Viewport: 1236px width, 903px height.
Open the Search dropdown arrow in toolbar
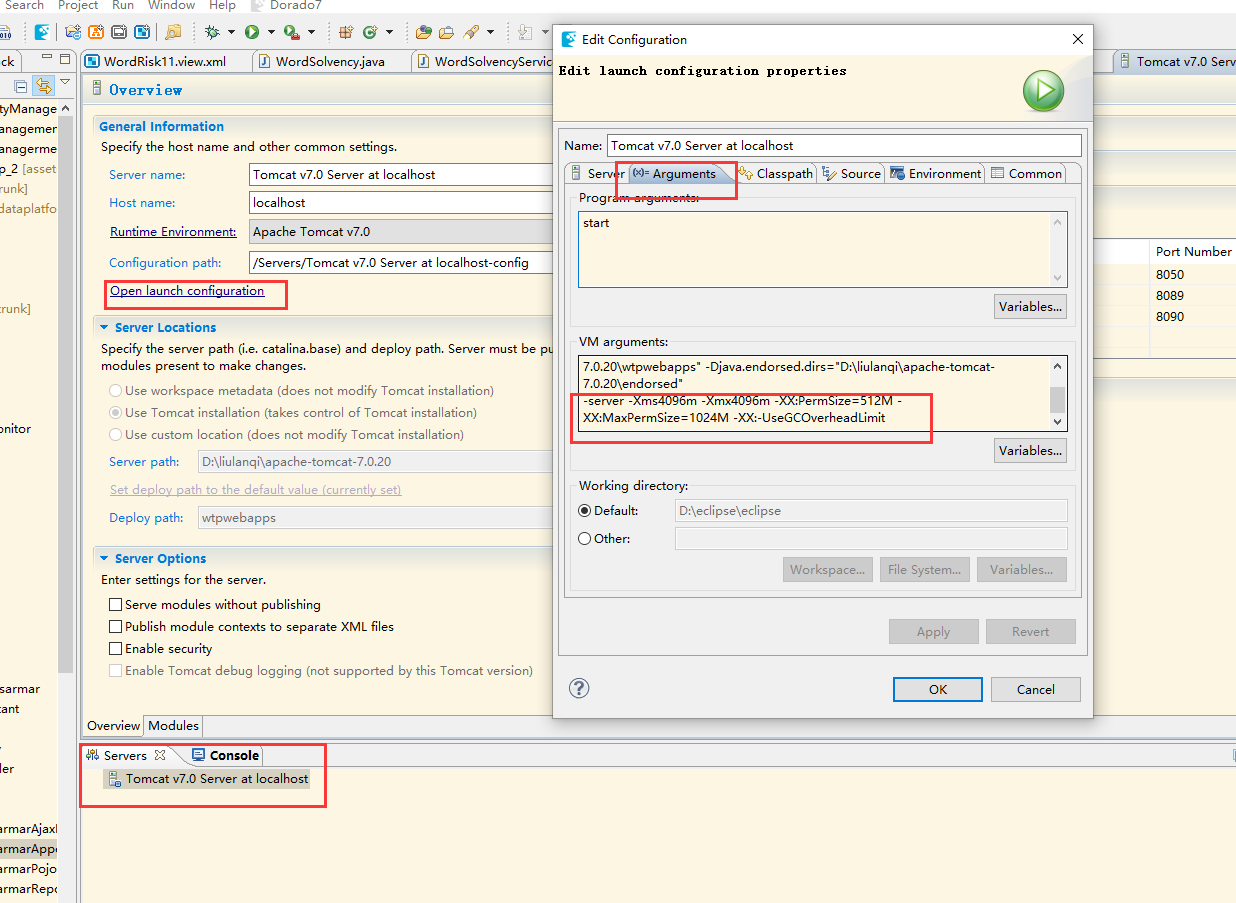tap(489, 32)
